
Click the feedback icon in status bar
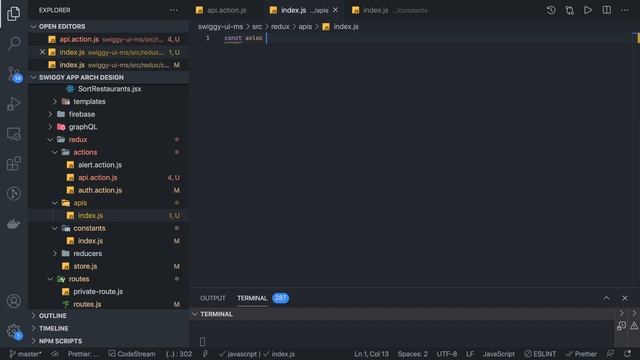[x=610, y=354]
